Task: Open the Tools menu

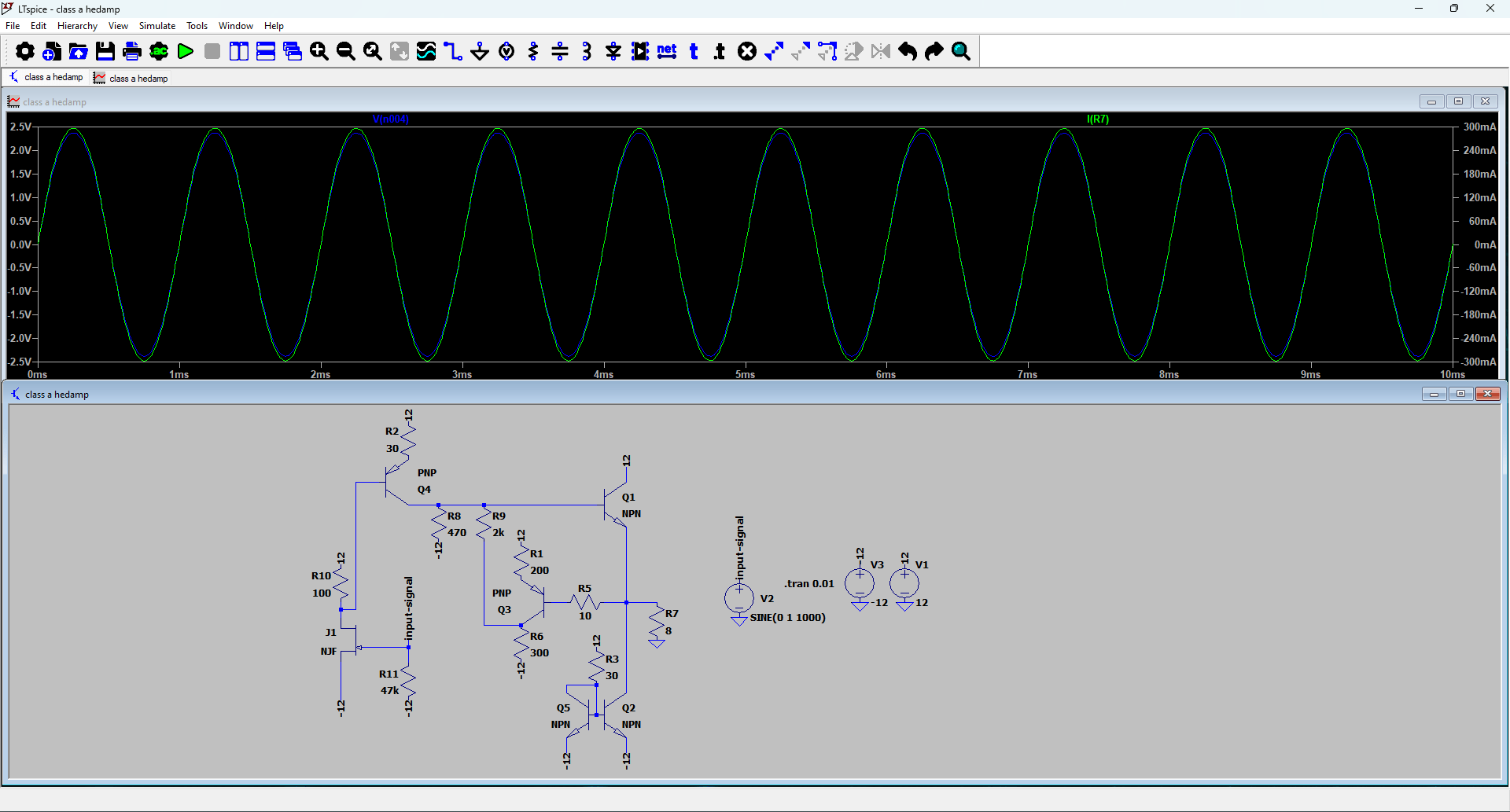Action: tap(197, 26)
